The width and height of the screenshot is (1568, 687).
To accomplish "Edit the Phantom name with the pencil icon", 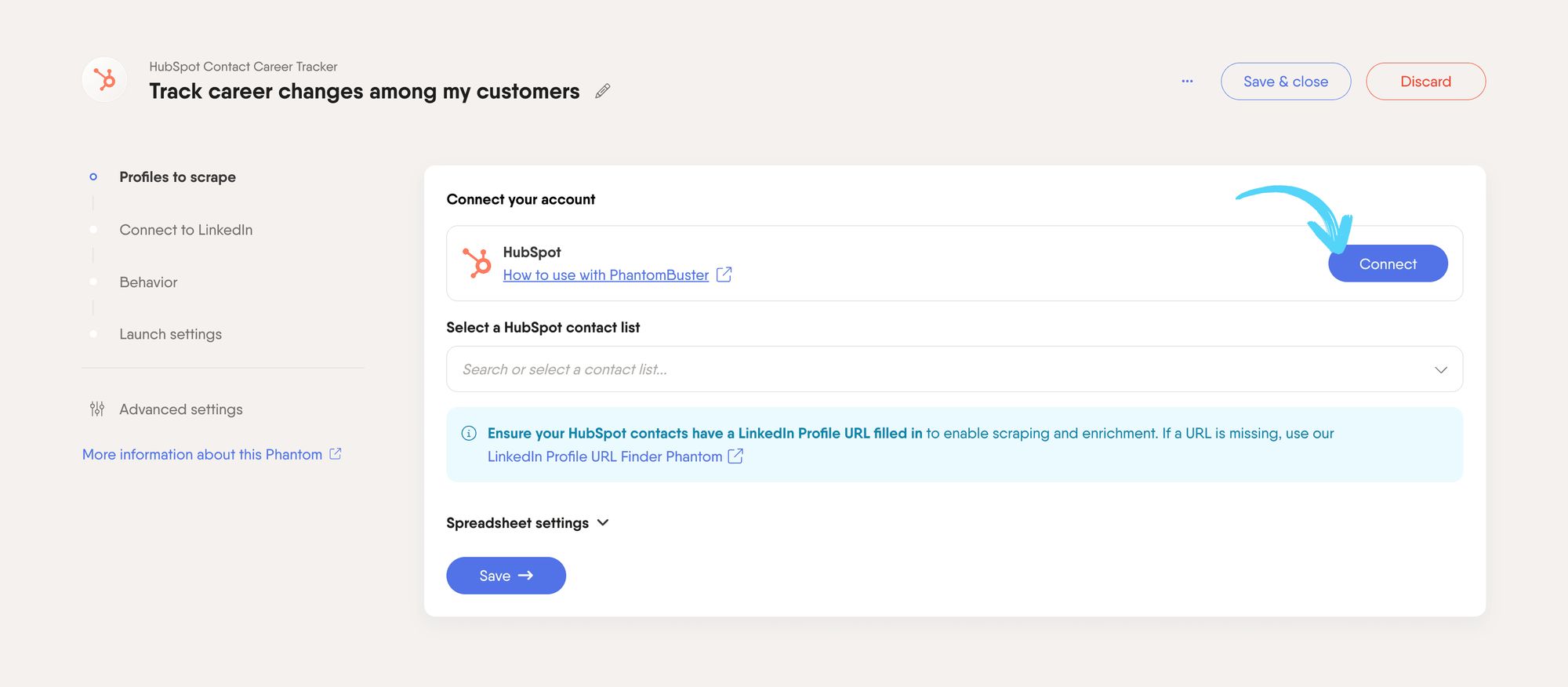I will pos(602,91).
